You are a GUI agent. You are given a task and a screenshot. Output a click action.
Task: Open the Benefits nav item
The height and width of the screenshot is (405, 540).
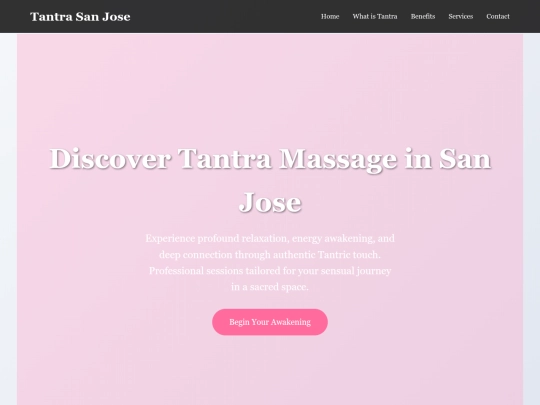(x=423, y=17)
